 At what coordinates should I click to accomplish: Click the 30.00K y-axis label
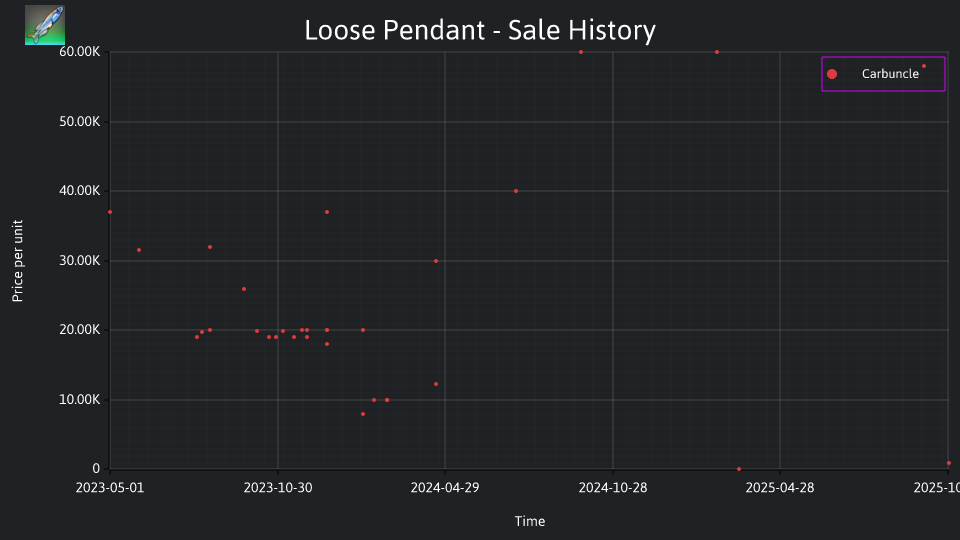pos(80,260)
